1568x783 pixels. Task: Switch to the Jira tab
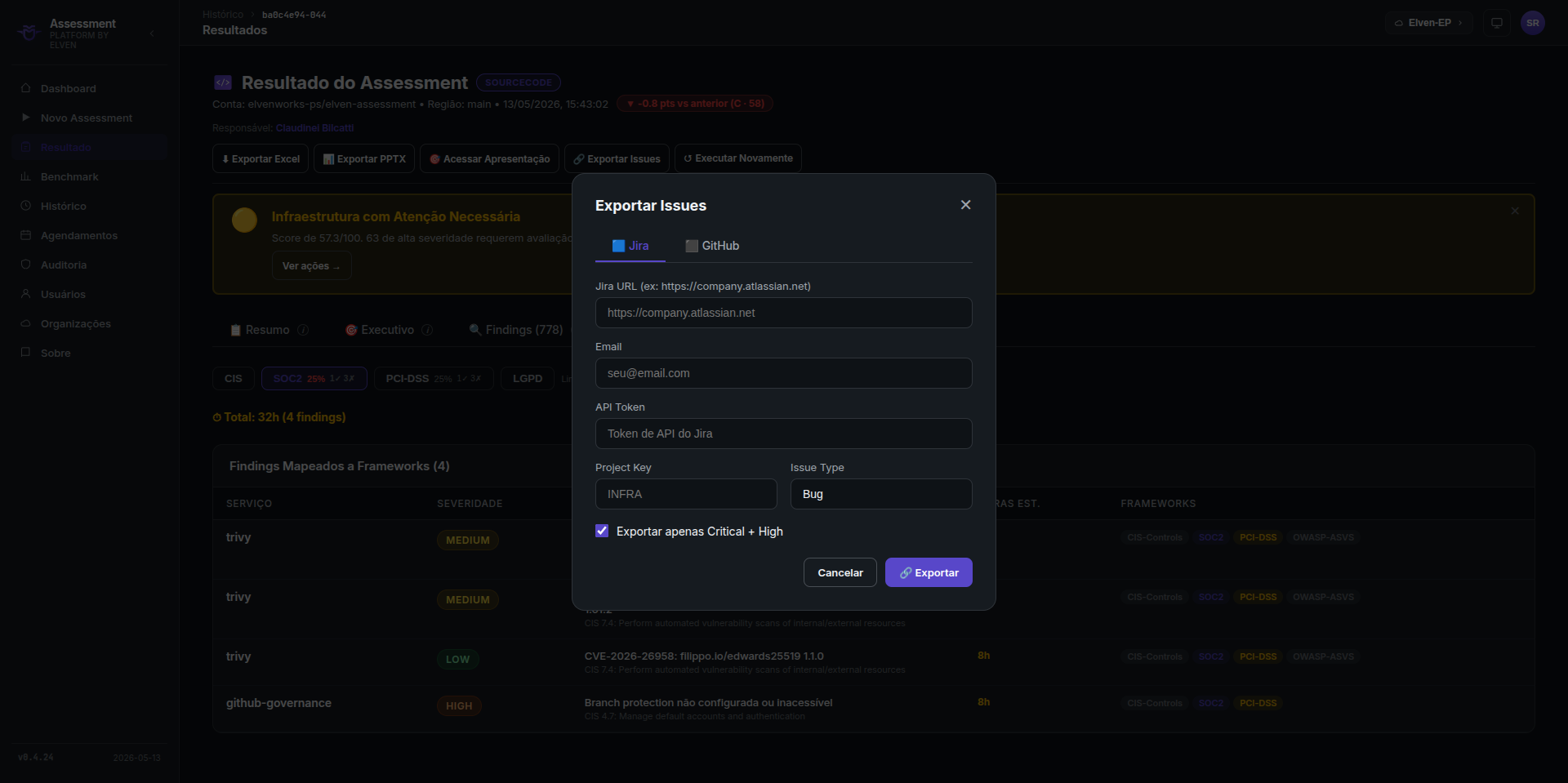tap(630, 246)
